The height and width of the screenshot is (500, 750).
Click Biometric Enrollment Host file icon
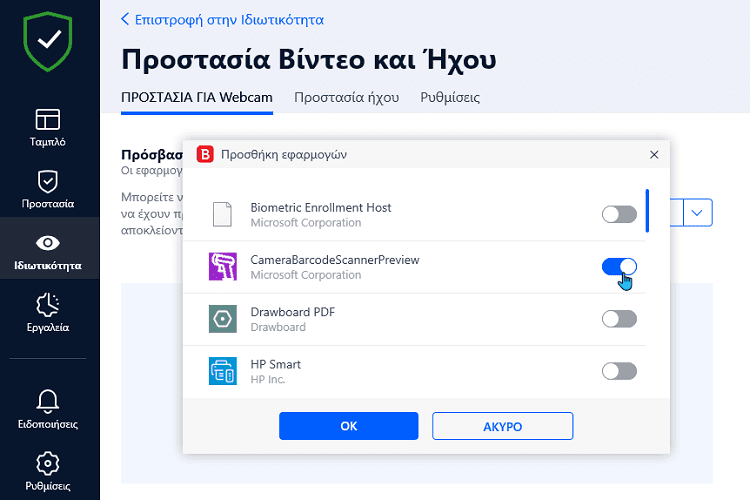(x=222, y=214)
